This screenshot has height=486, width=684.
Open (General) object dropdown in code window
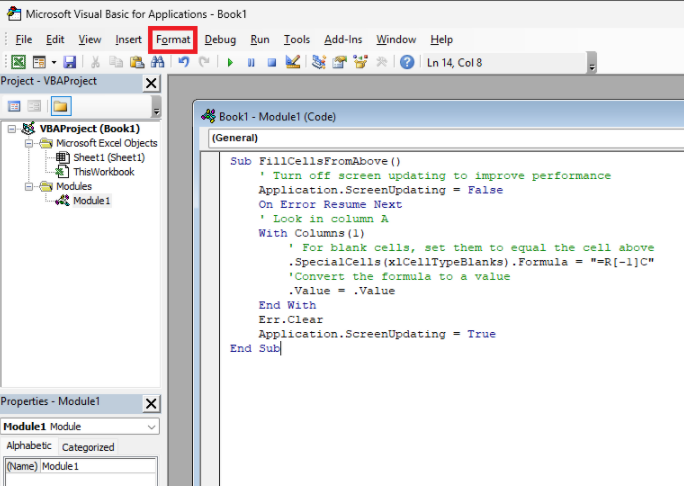click(x=446, y=138)
